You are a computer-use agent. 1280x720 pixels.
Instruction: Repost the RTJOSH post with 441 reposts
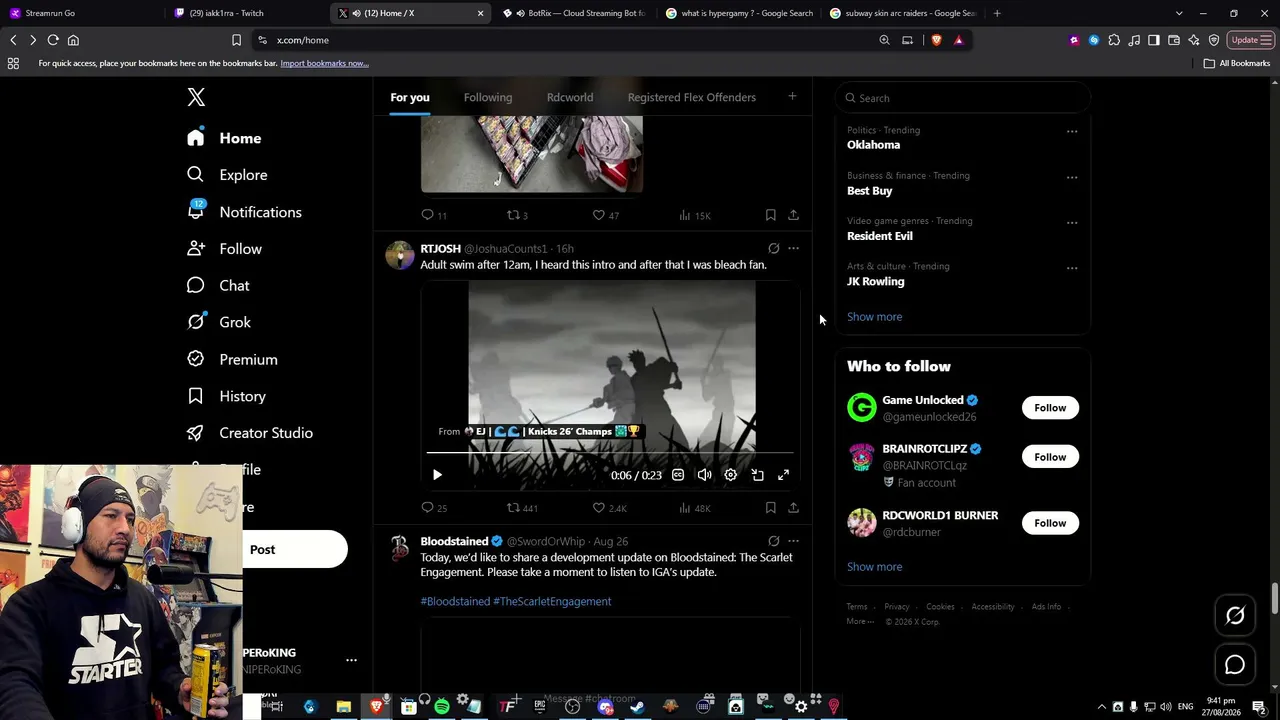[522, 508]
